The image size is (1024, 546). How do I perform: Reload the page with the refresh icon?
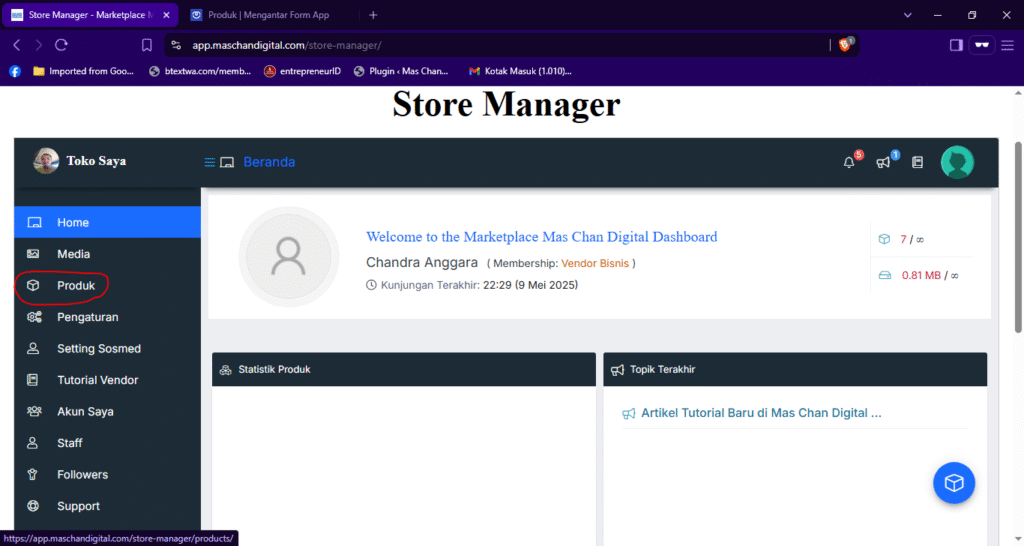(x=61, y=45)
